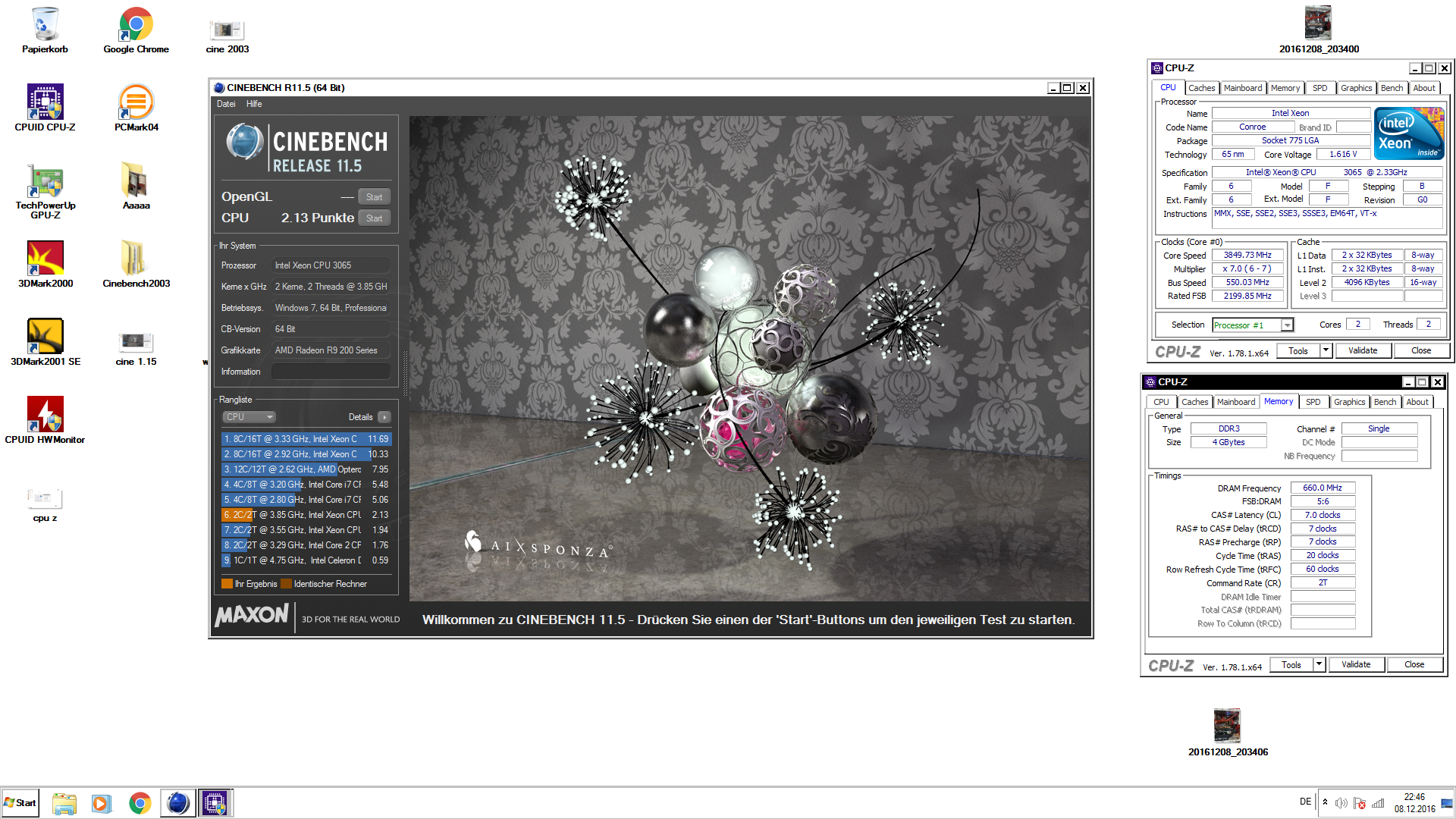Open the Papierkorb recycle bin icon

[45, 30]
